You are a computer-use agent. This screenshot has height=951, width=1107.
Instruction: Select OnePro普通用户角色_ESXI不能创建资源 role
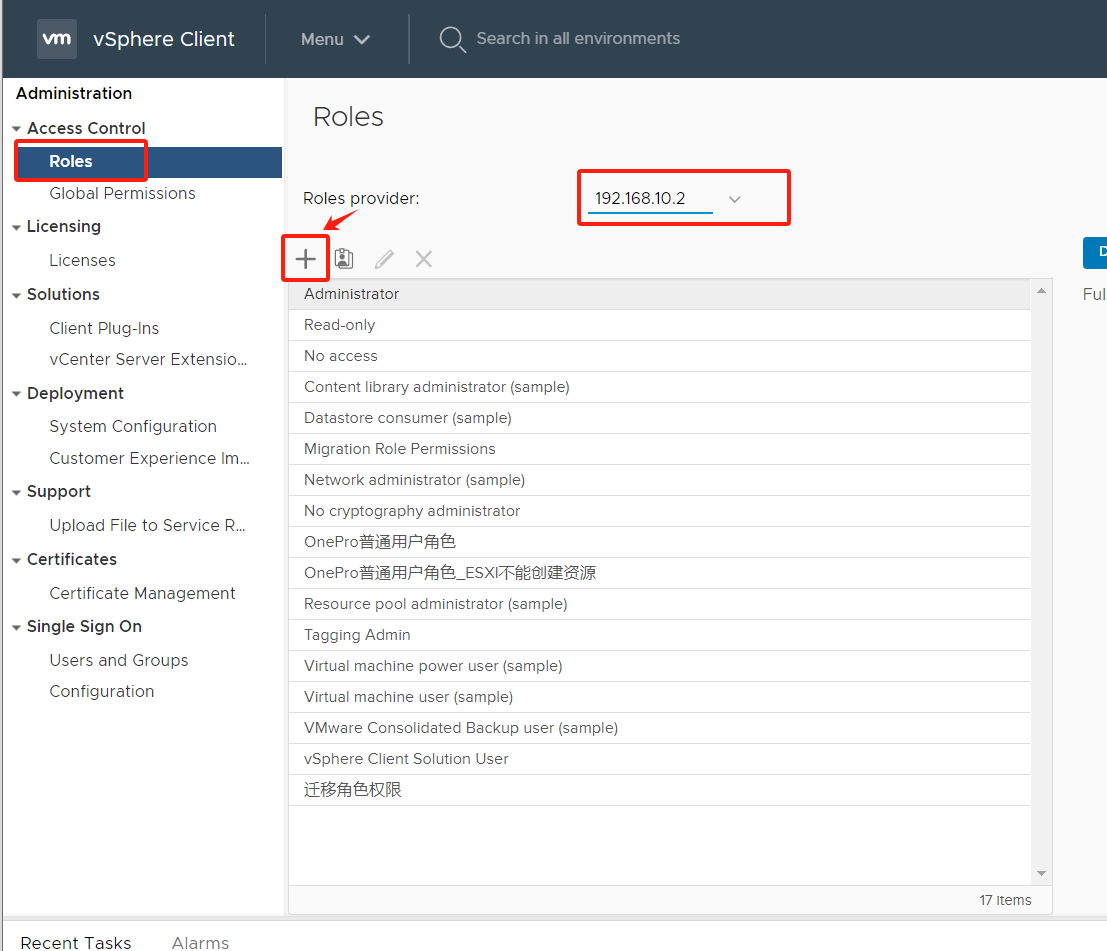click(x=659, y=573)
